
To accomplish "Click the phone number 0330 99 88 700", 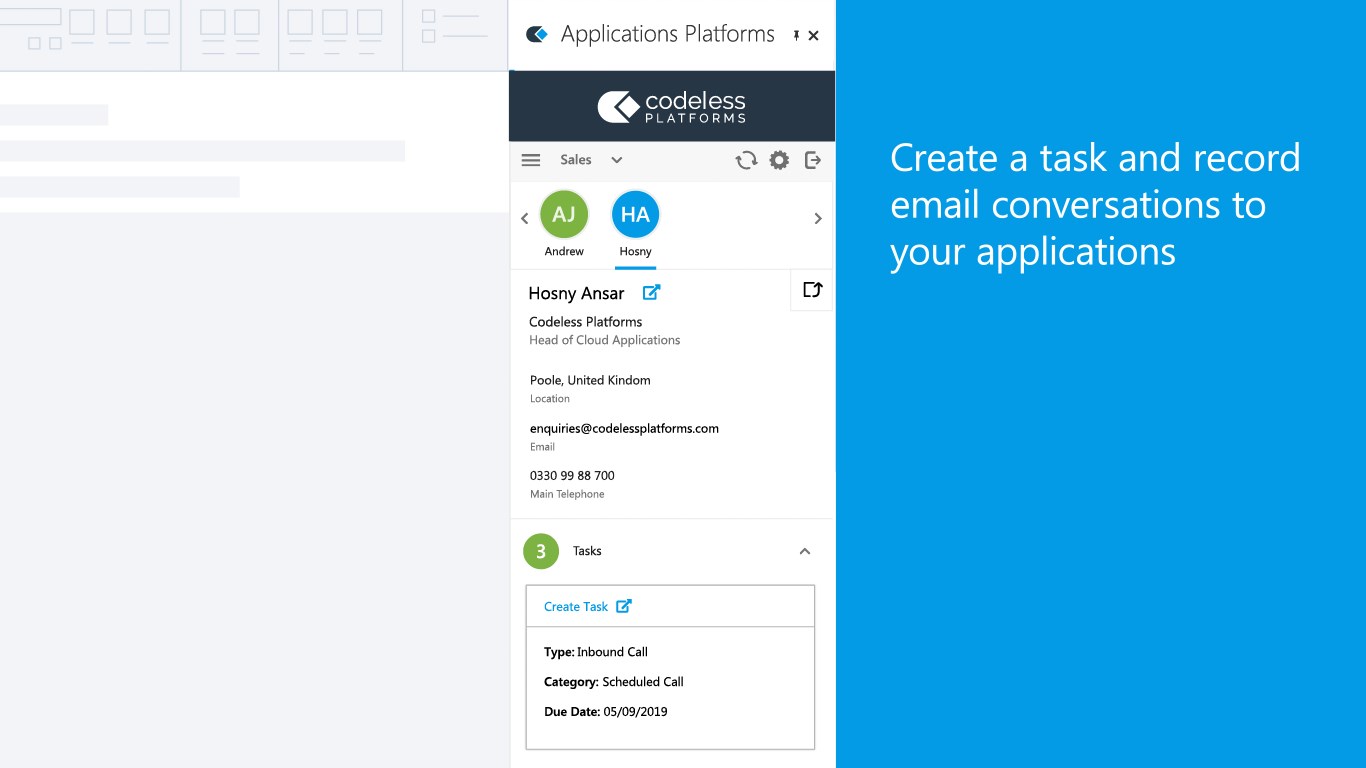I will click(572, 476).
